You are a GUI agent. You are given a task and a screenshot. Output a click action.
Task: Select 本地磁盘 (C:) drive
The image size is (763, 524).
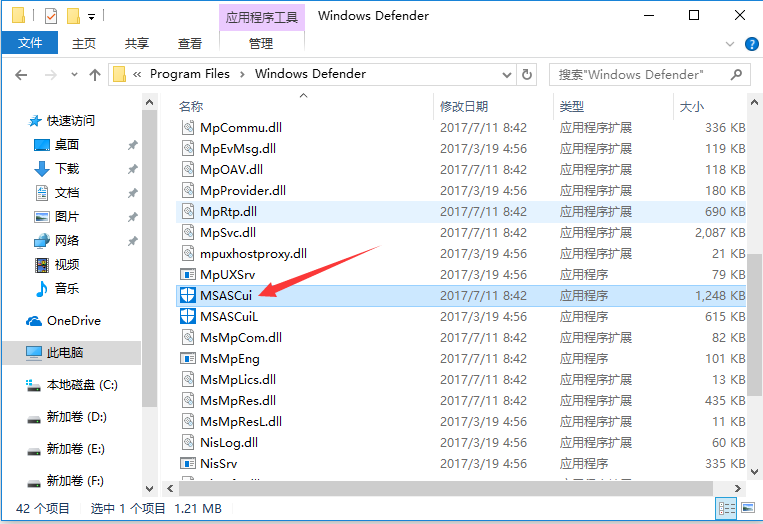(82, 384)
